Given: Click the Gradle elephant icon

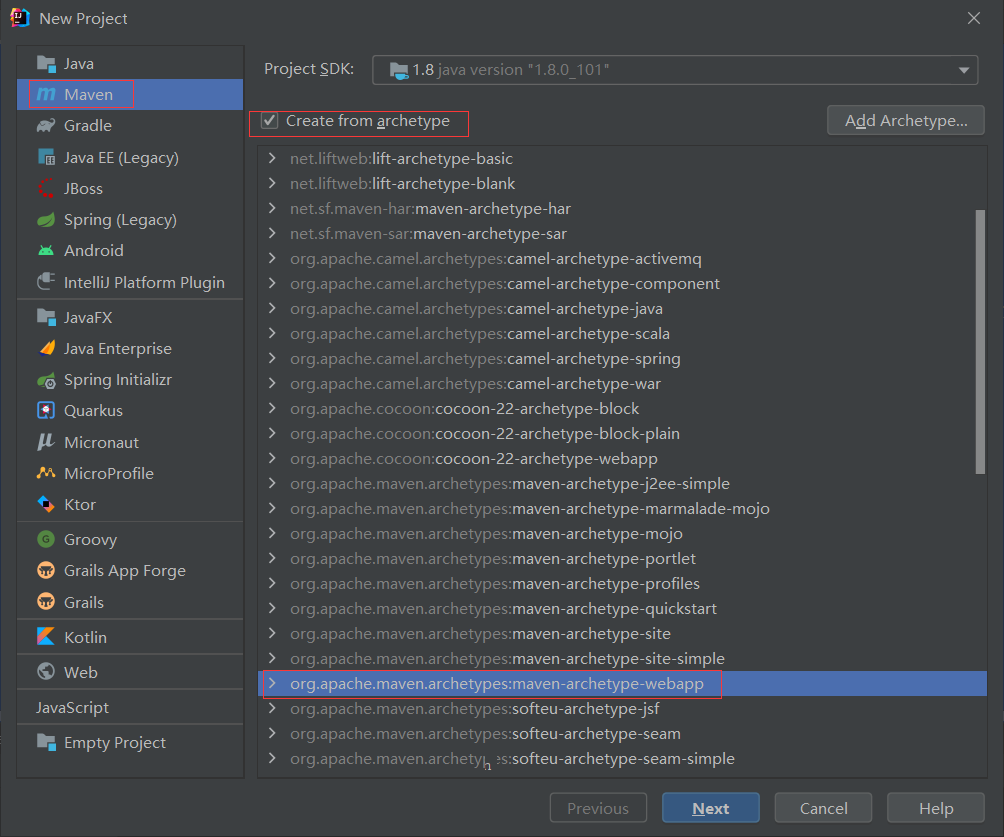Looking at the screenshot, I should pyautogui.click(x=46, y=126).
